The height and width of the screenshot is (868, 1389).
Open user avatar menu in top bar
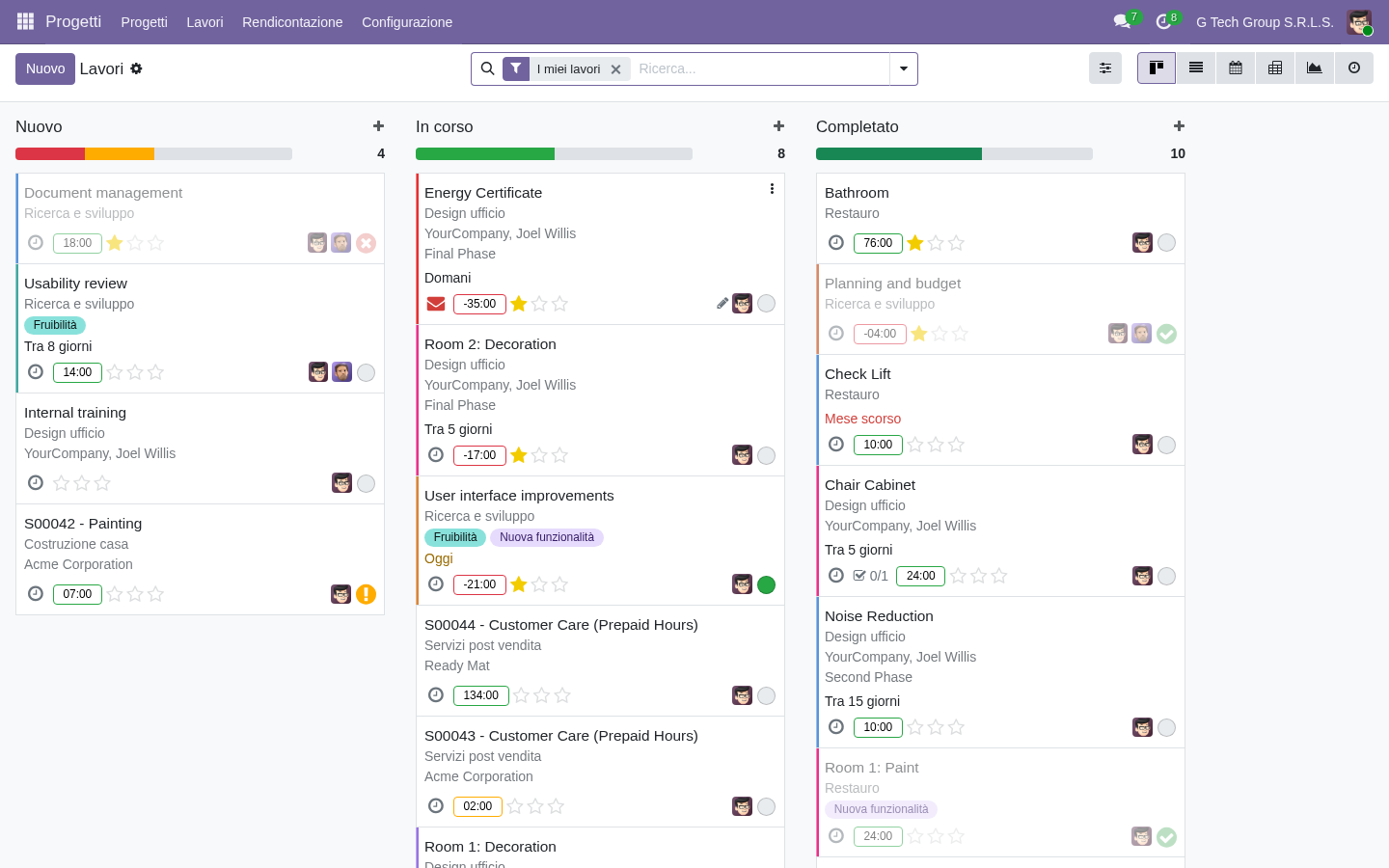(1359, 21)
